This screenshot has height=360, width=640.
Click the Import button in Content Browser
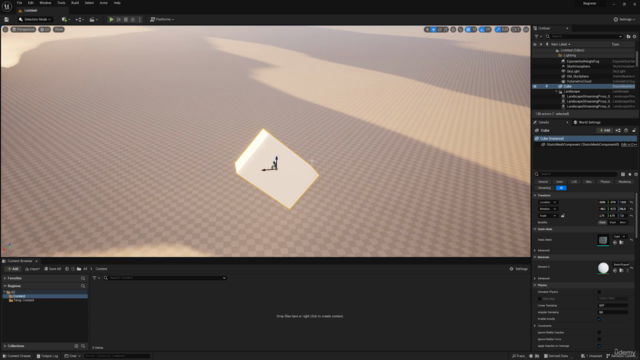[x=32, y=269]
